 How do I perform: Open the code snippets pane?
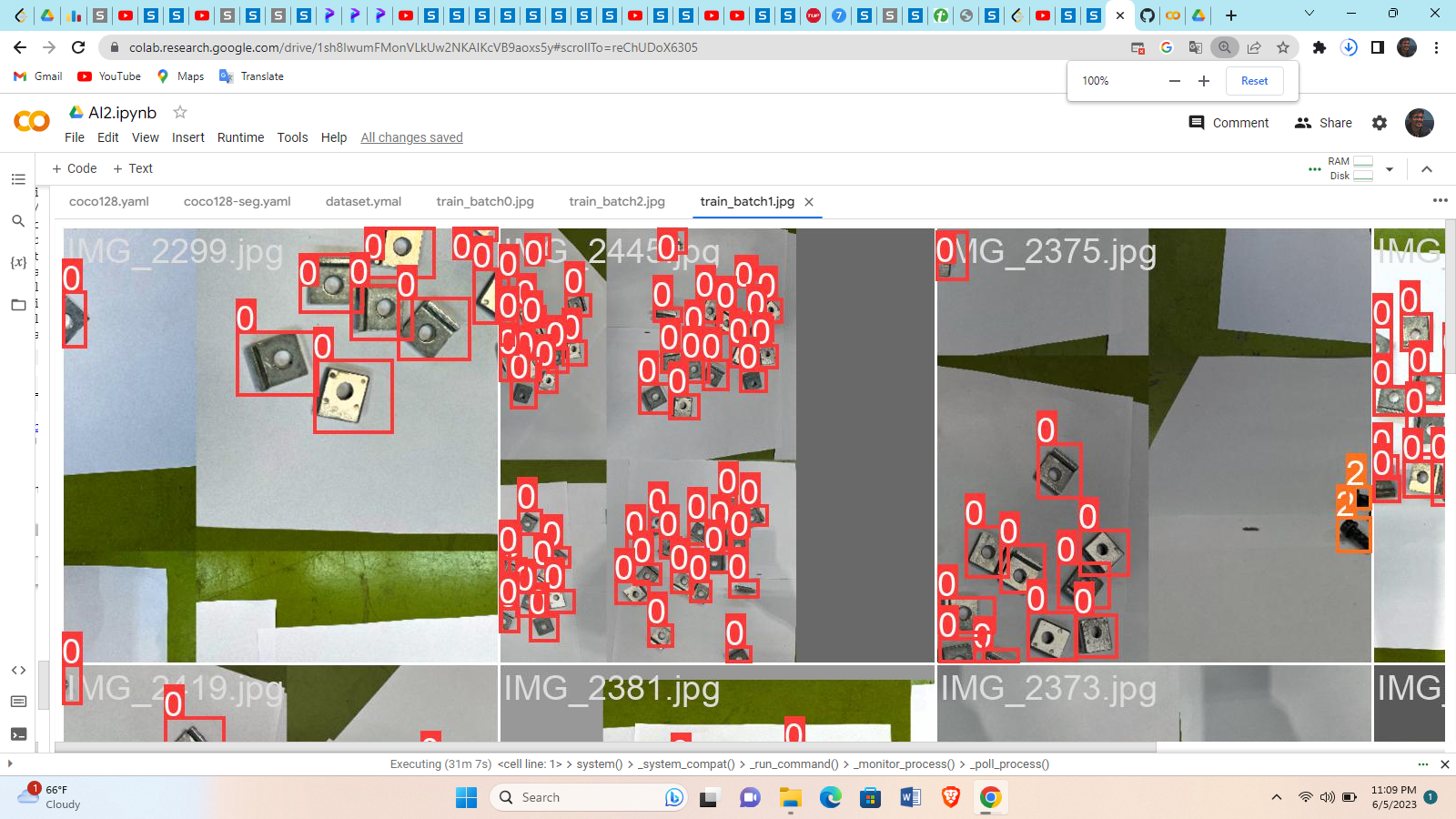pos(18,670)
